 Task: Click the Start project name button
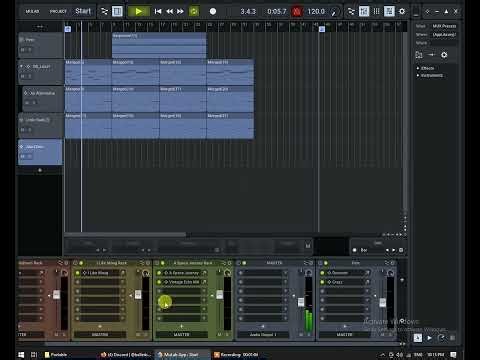83,11
